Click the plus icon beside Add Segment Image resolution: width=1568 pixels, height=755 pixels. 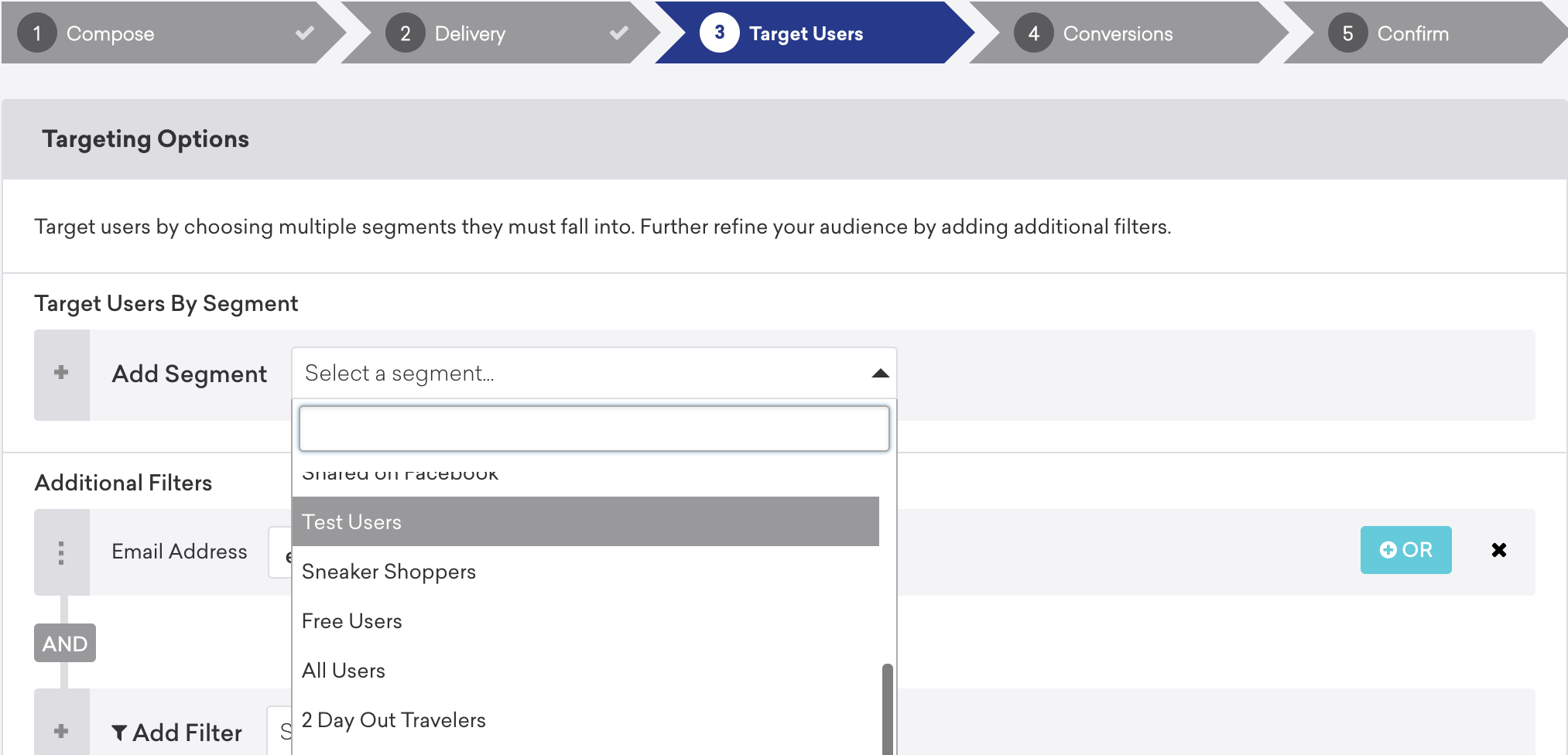coord(61,373)
